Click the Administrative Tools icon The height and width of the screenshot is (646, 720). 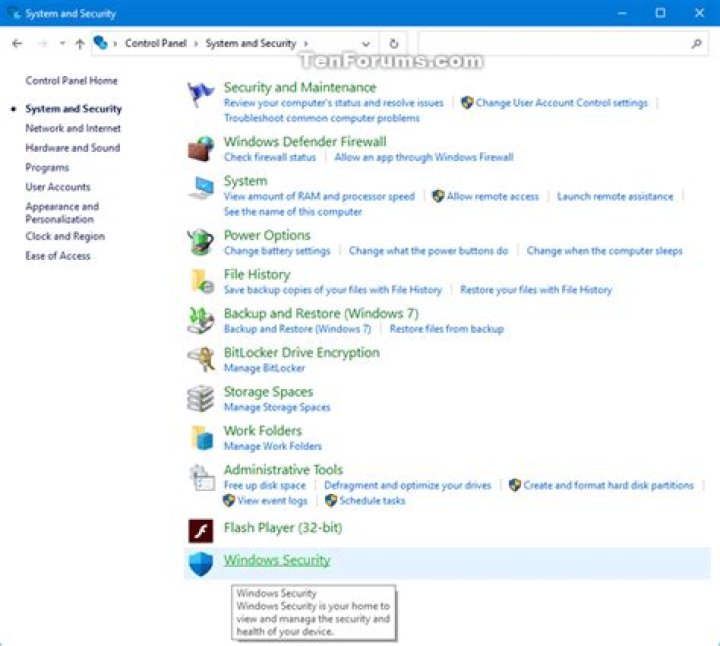tap(202, 477)
